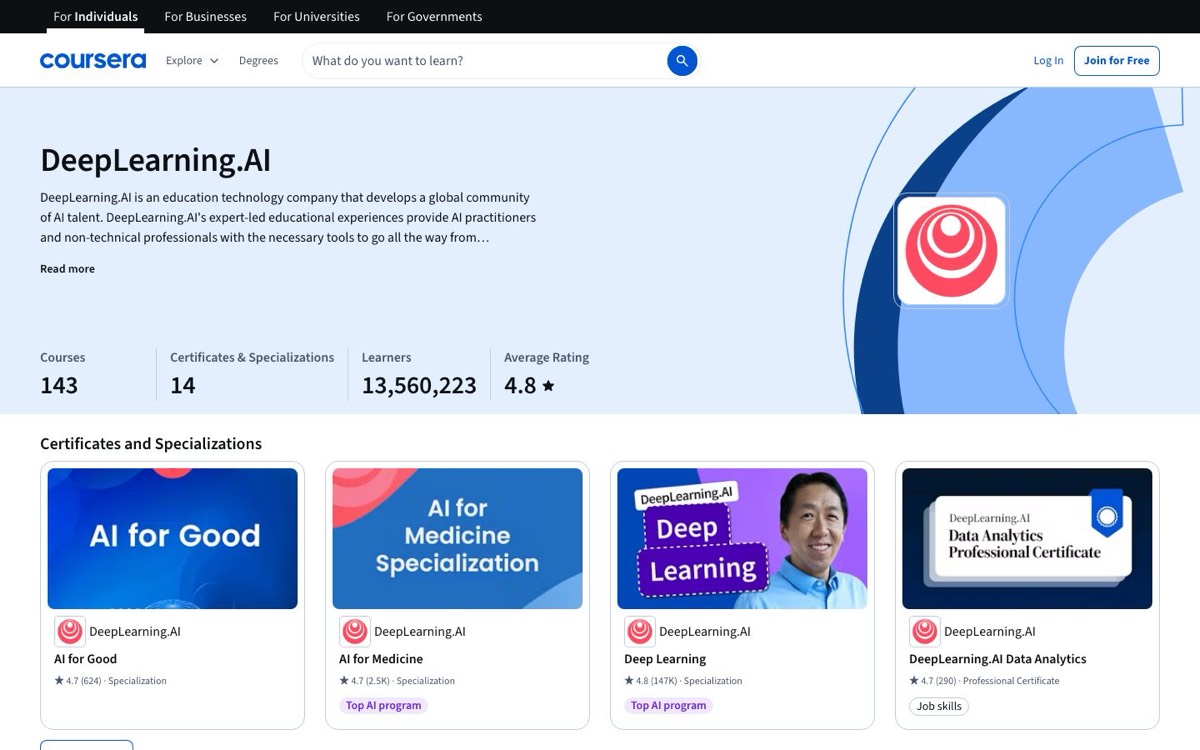This screenshot has width=1200, height=750.
Task: Switch to For Businesses tab
Action: tap(205, 17)
